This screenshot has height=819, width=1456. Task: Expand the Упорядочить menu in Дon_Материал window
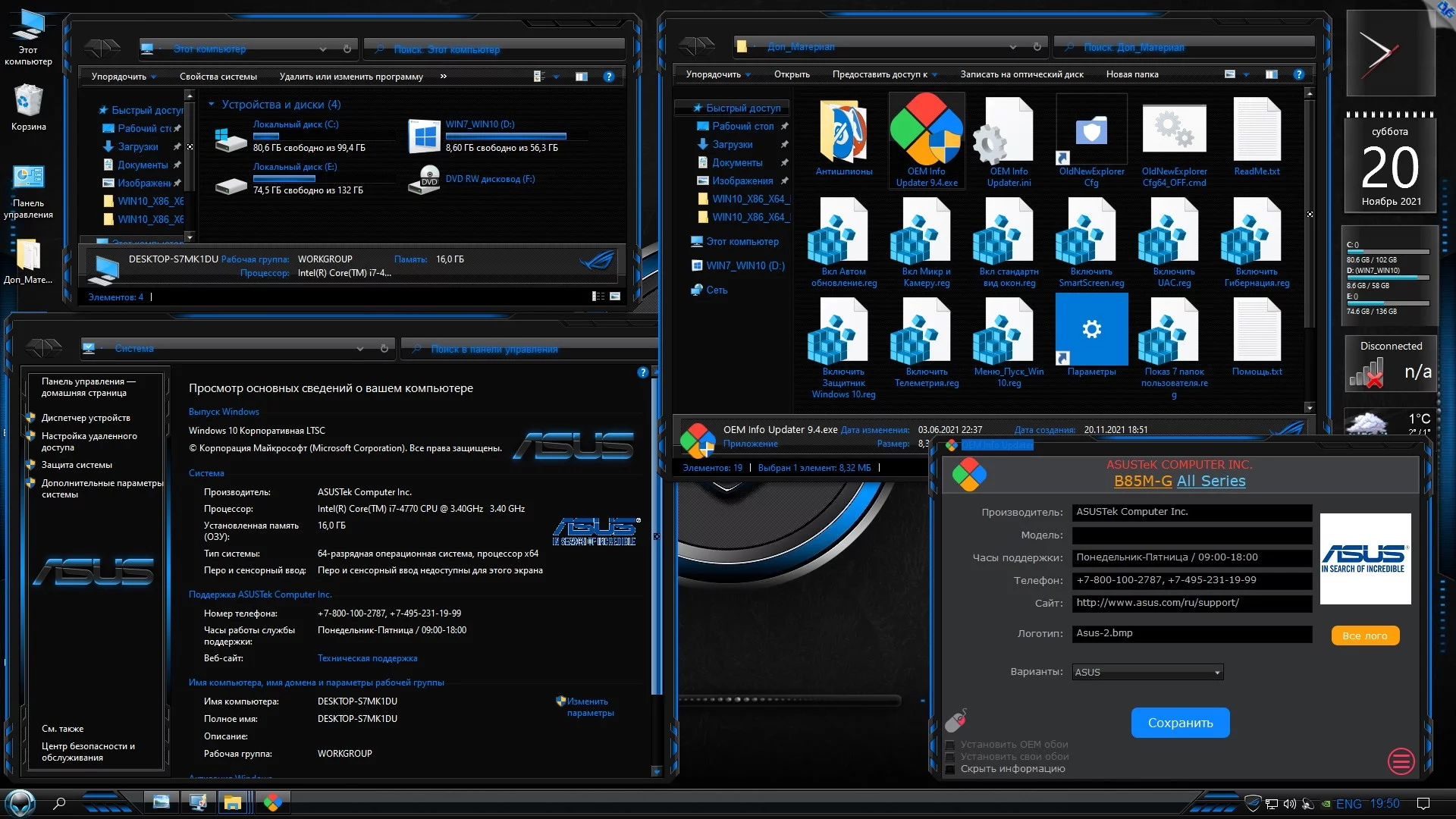pyautogui.click(x=717, y=74)
